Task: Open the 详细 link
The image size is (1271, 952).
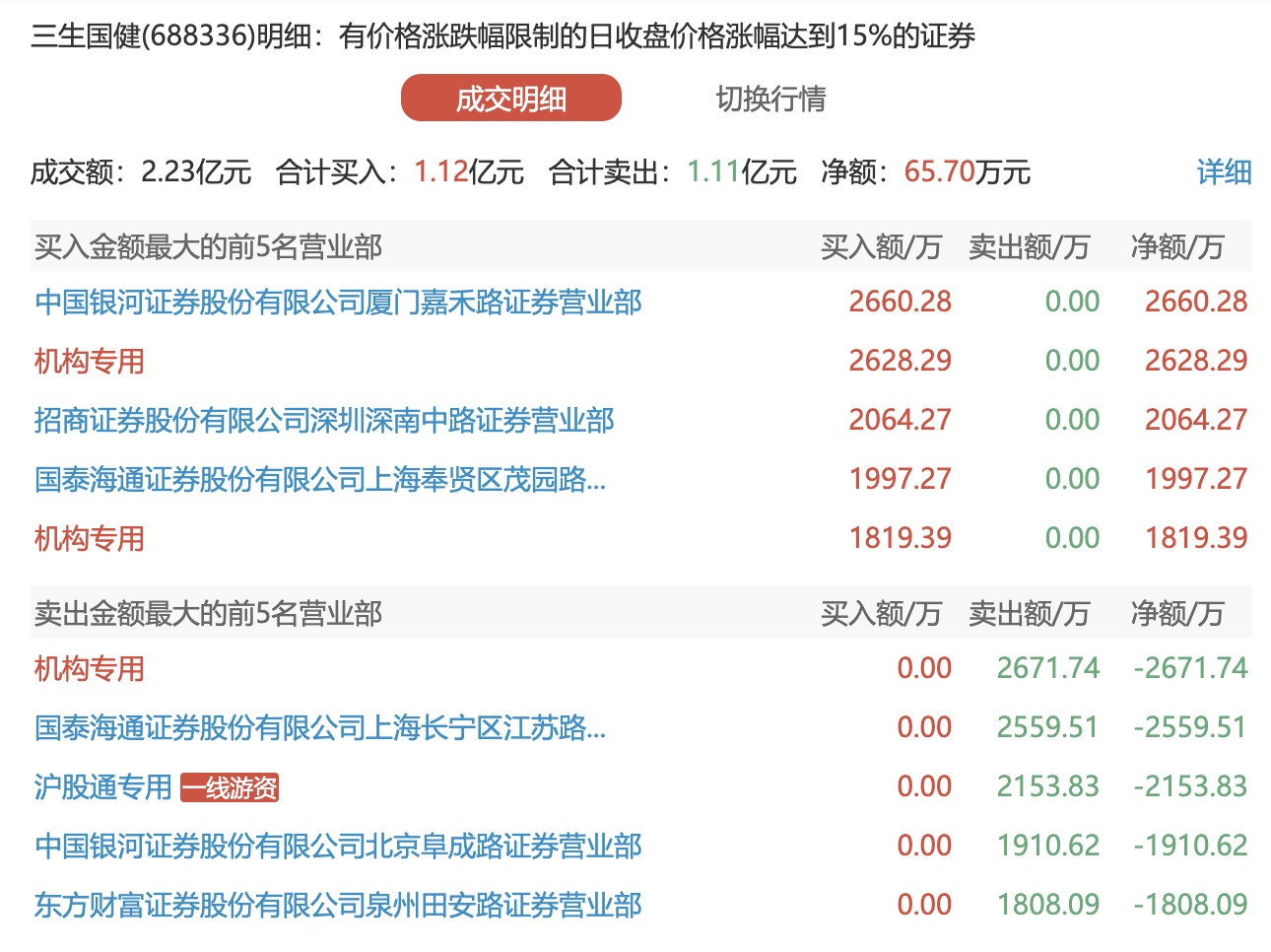Action: [x=1223, y=172]
